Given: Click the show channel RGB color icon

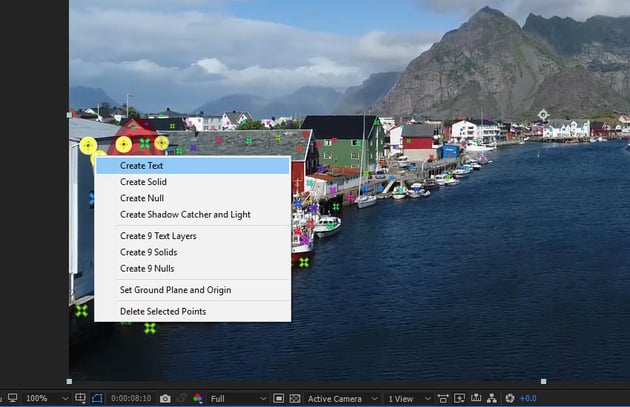Looking at the screenshot, I should [x=197, y=399].
